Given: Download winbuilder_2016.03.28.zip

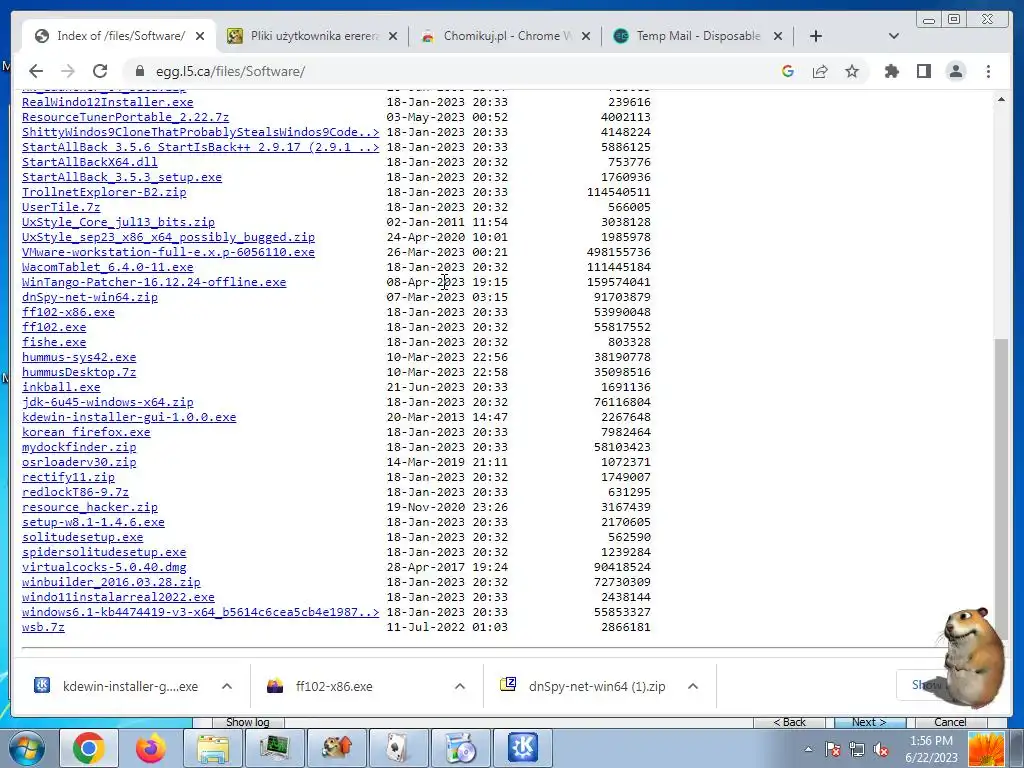Looking at the screenshot, I should [111, 583].
